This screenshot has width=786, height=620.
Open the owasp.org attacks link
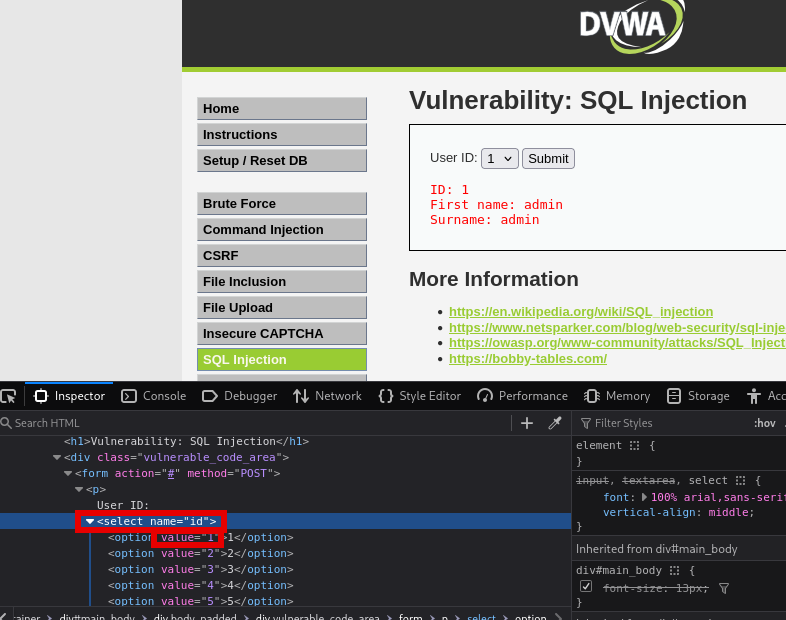(x=617, y=343)
